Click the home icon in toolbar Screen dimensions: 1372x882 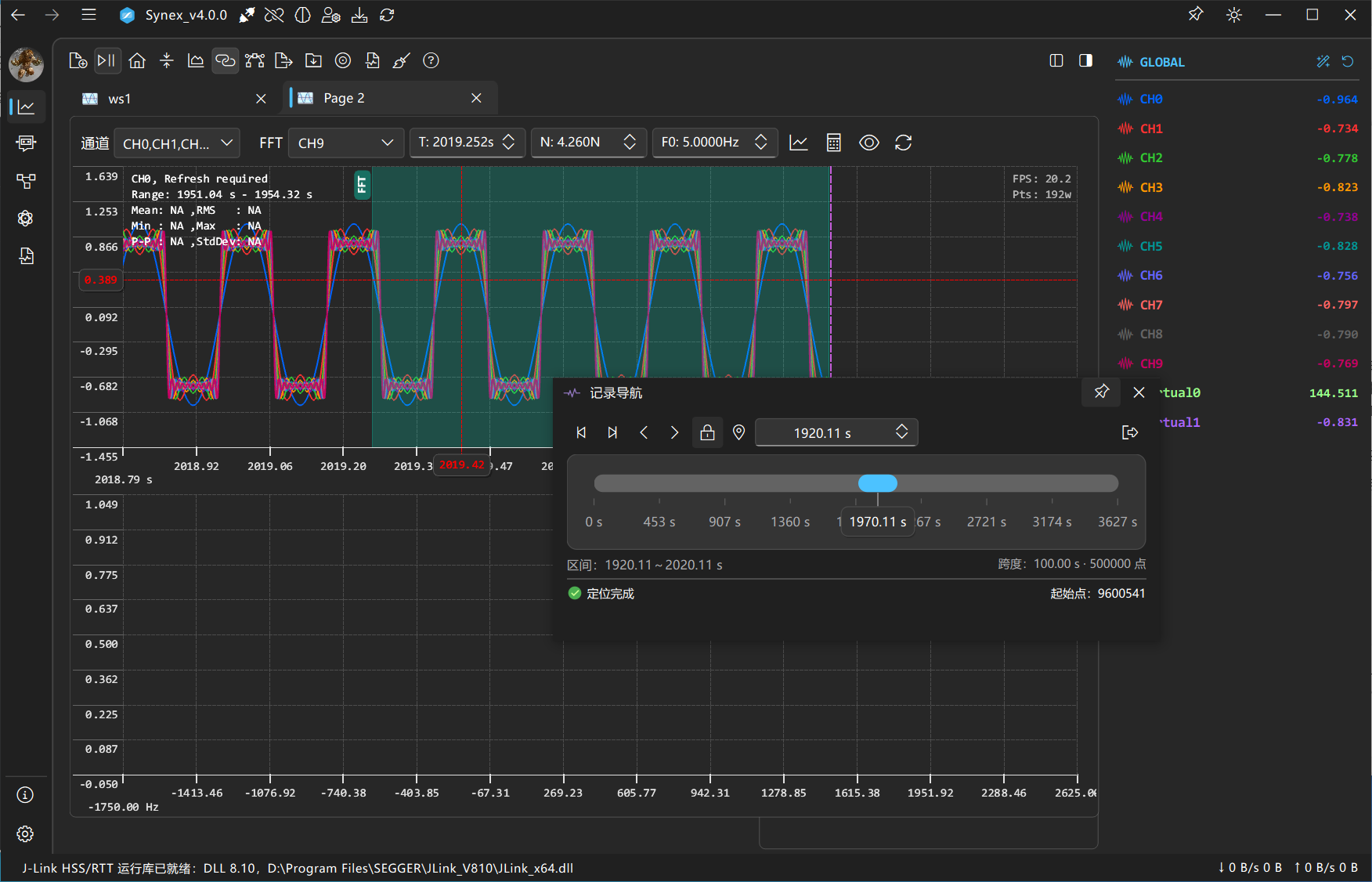137,60
